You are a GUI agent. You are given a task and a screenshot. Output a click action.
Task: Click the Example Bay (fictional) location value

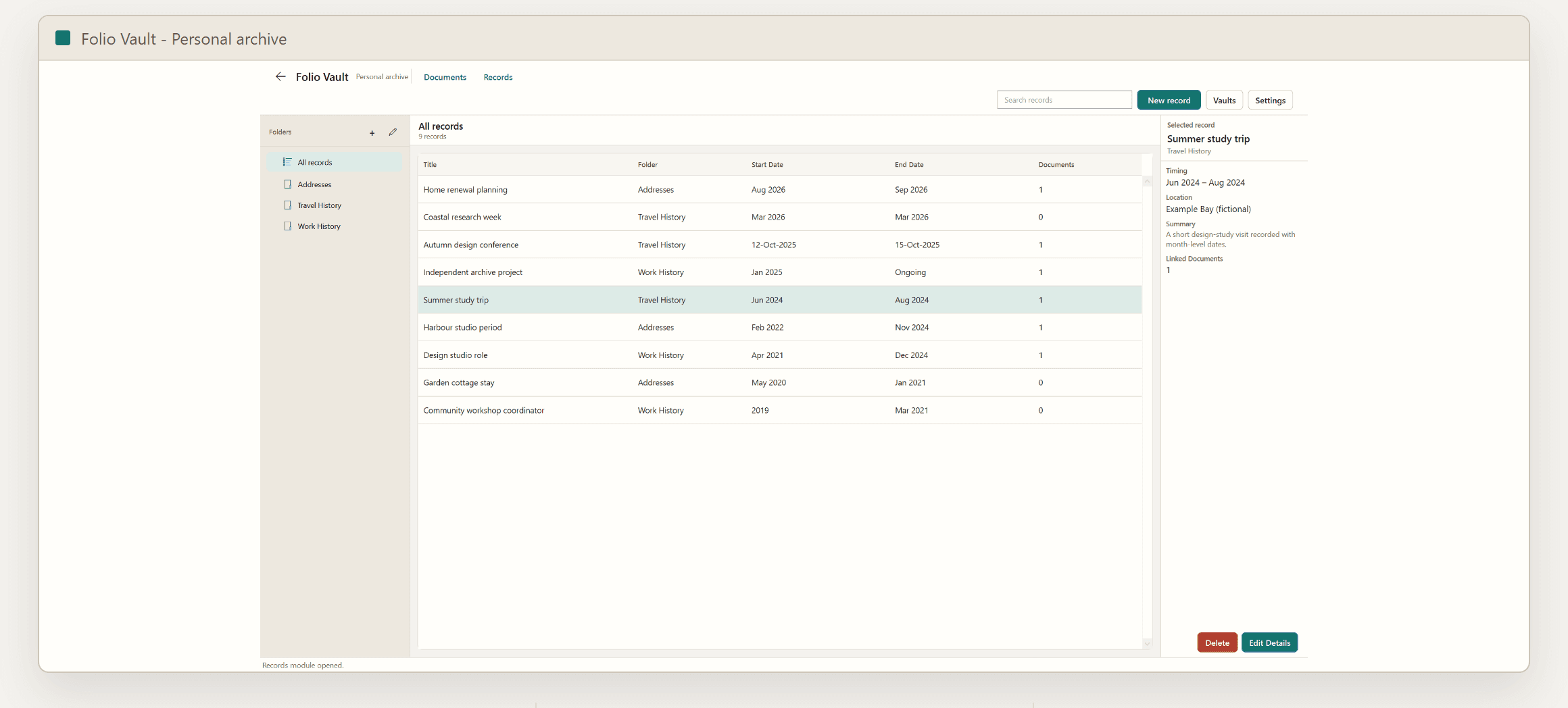click(1208, 209)
